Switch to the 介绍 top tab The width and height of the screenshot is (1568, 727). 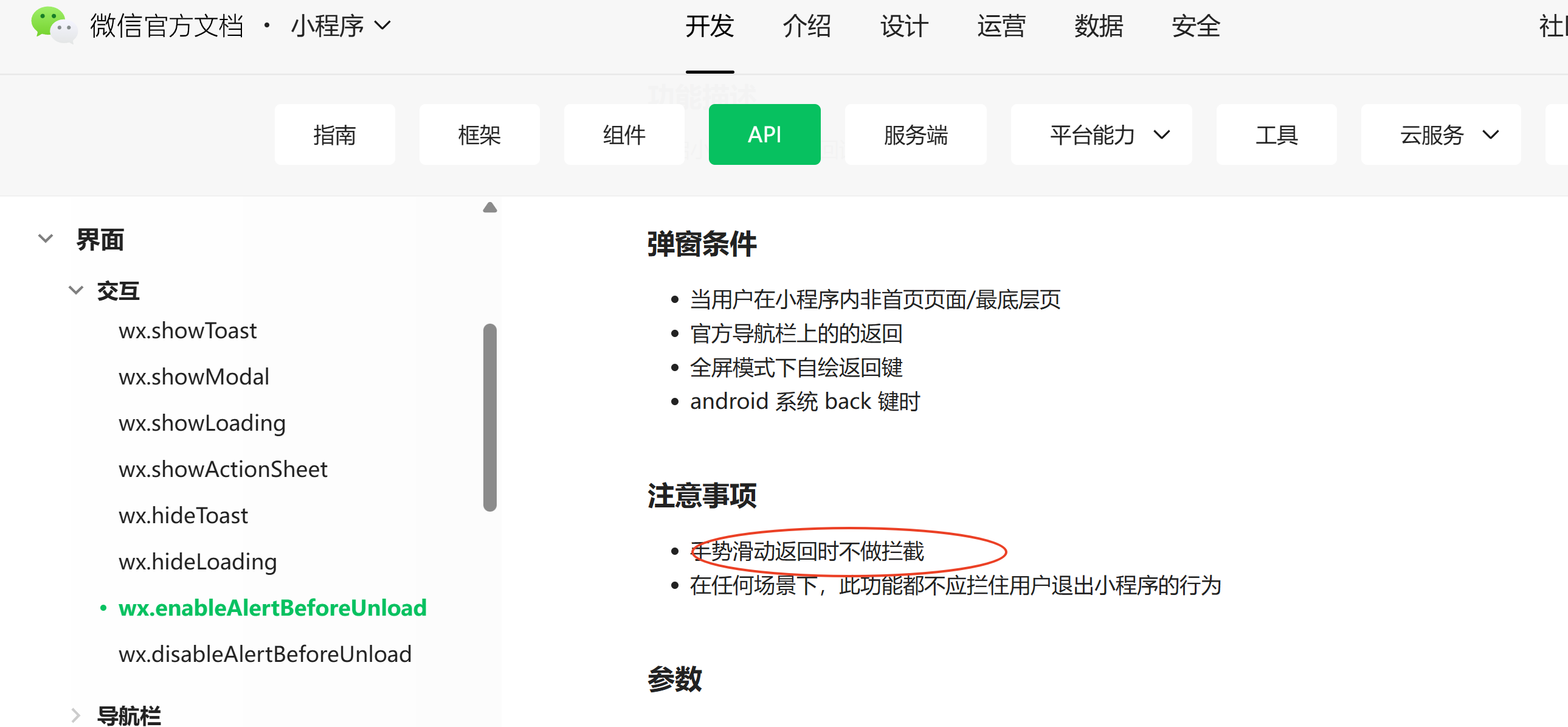pyautogui.click(x=807, y=26)
